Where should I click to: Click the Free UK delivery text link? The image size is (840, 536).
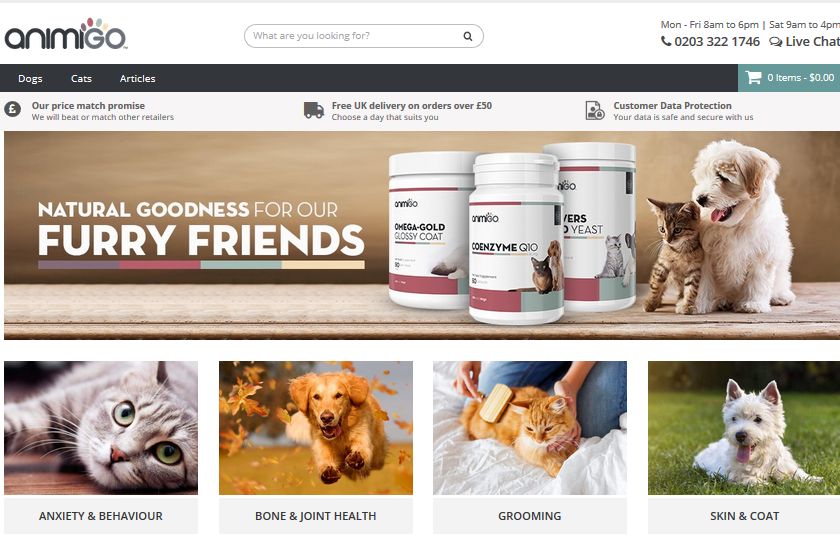click(x=411, y=106)
